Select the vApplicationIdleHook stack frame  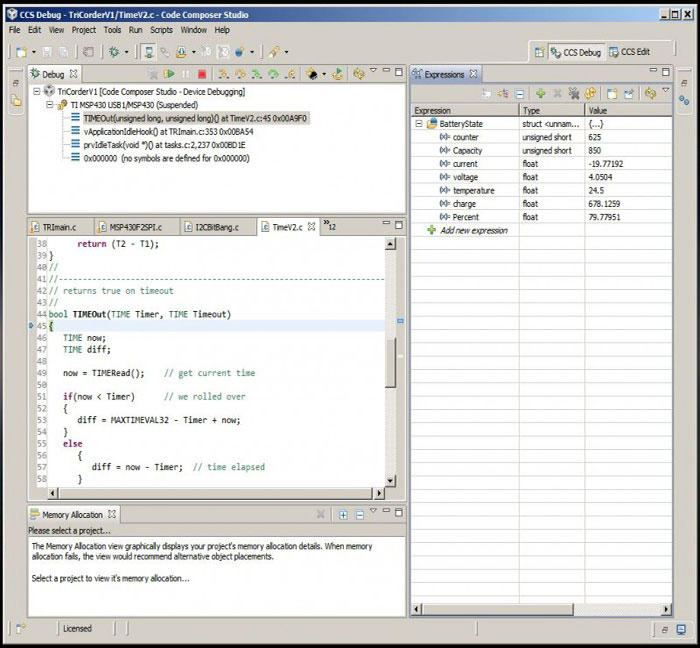coord(168,131)
